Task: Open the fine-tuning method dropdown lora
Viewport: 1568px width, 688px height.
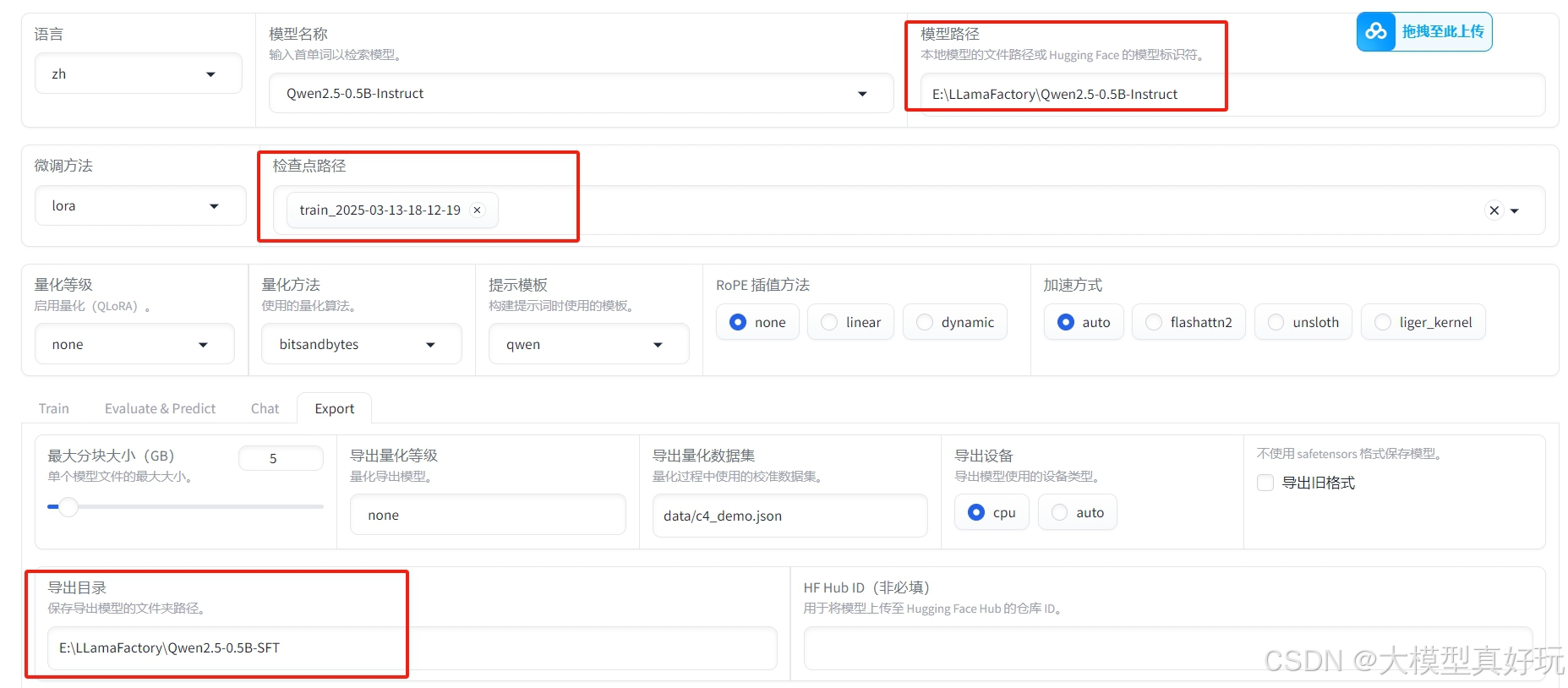Action: pyautogui.click(x=139, y=205)
